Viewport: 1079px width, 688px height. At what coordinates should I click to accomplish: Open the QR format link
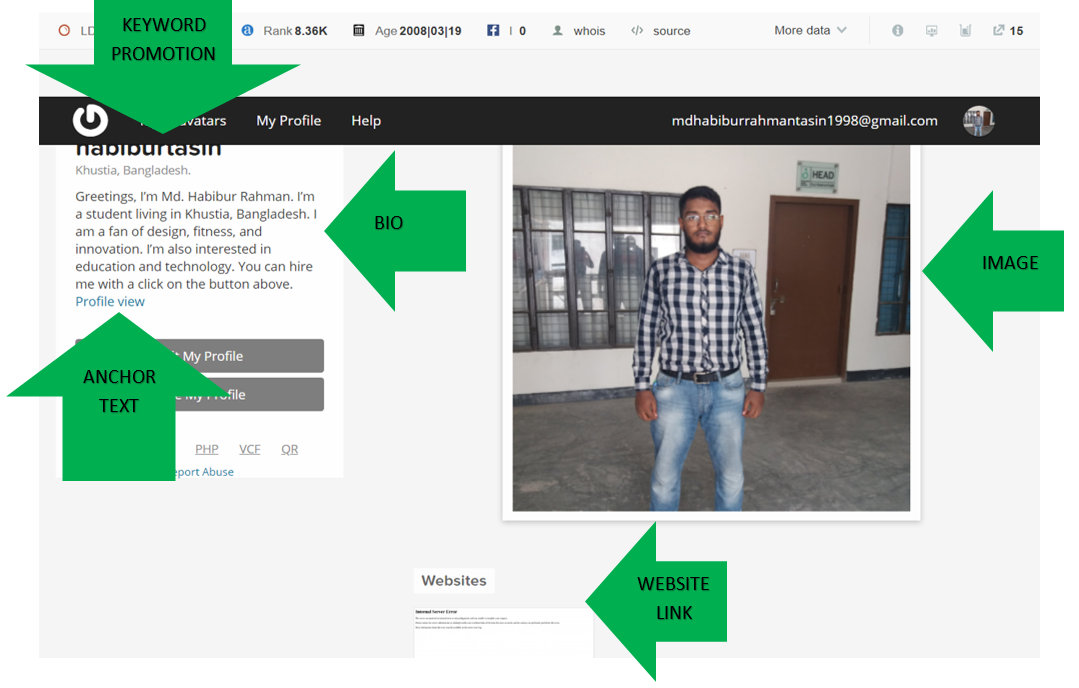290,449
